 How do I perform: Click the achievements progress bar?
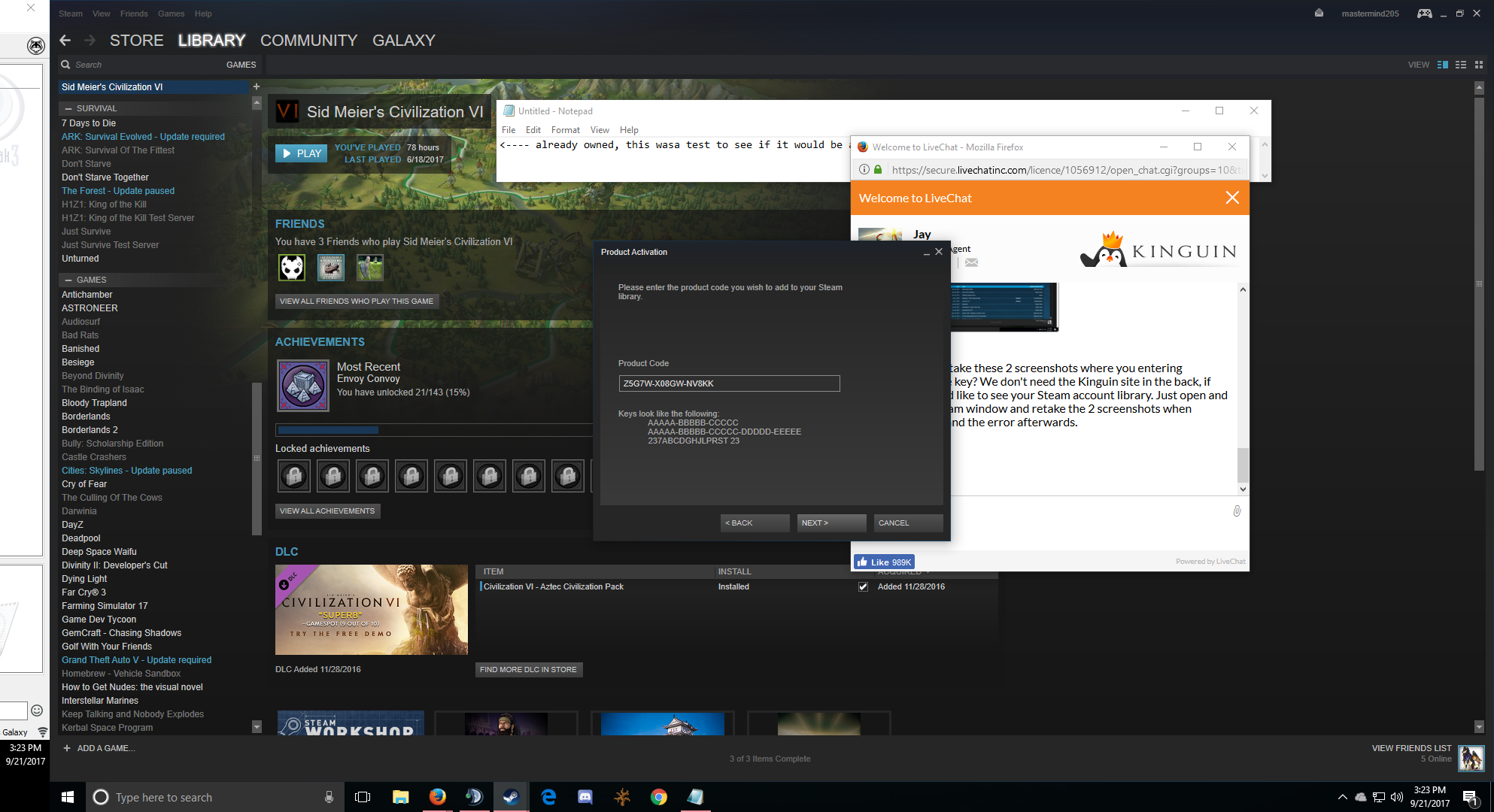pos(434,430)
